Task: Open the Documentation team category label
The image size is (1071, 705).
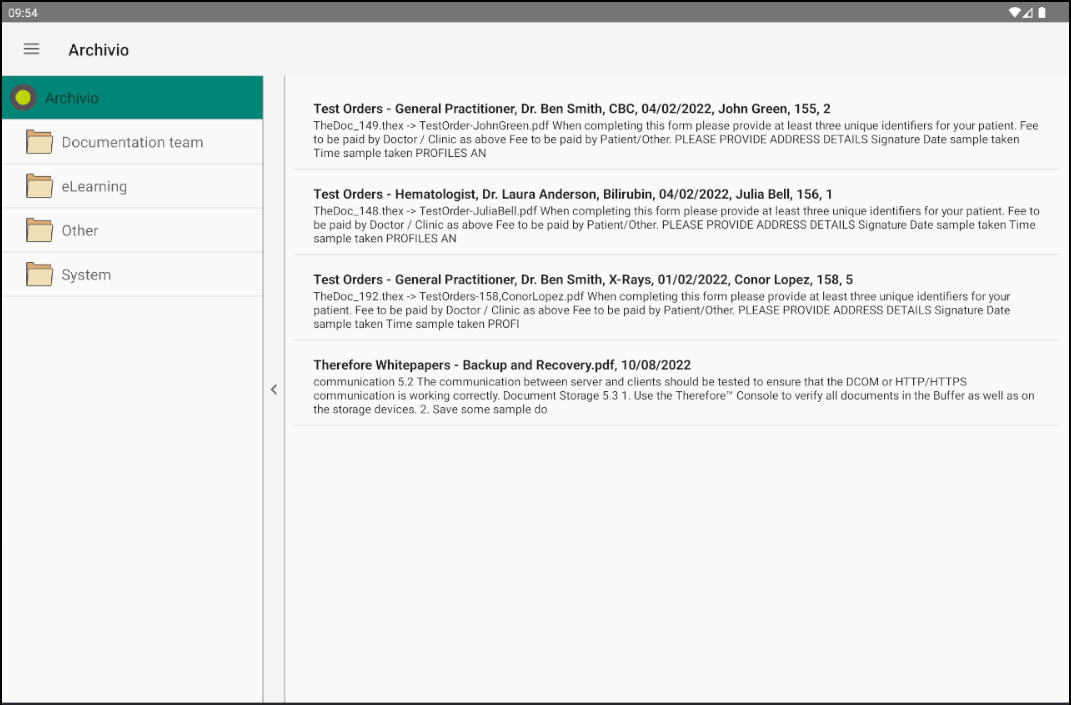Action: pos(132,142)
